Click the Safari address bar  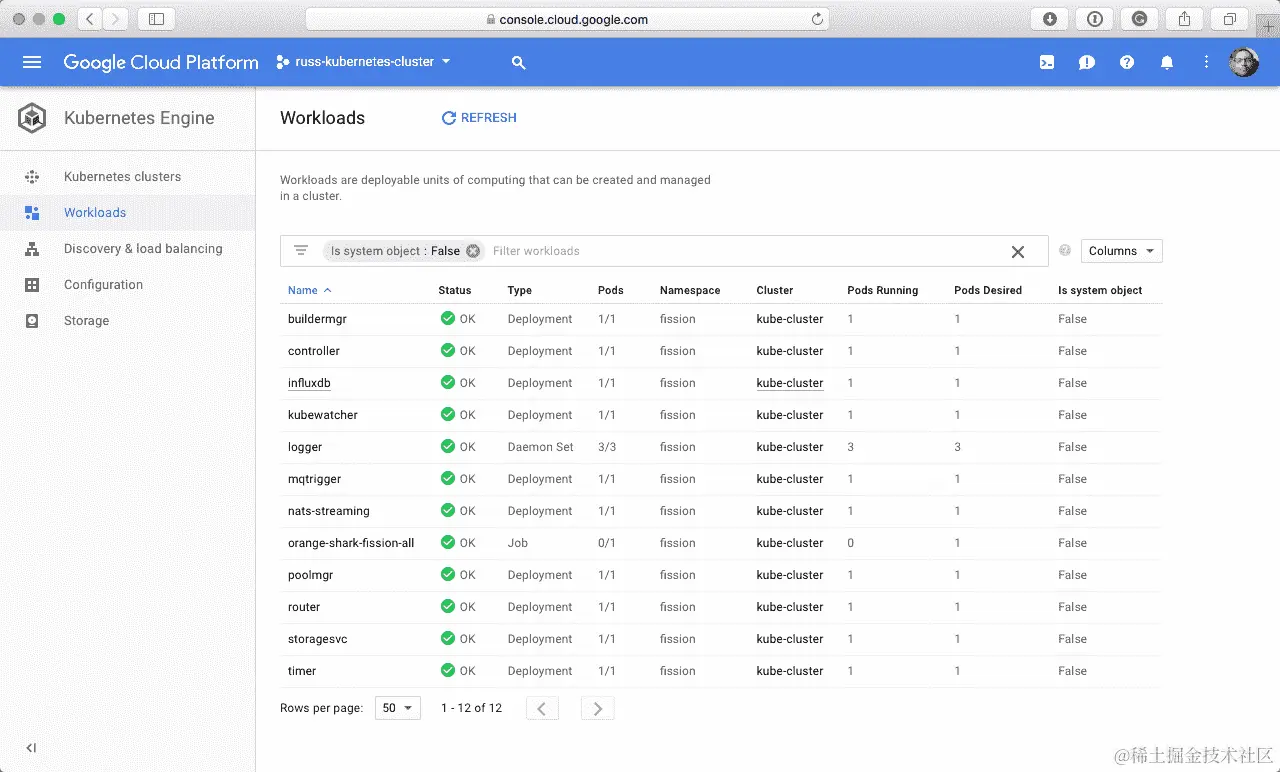[x=569, y=19]
